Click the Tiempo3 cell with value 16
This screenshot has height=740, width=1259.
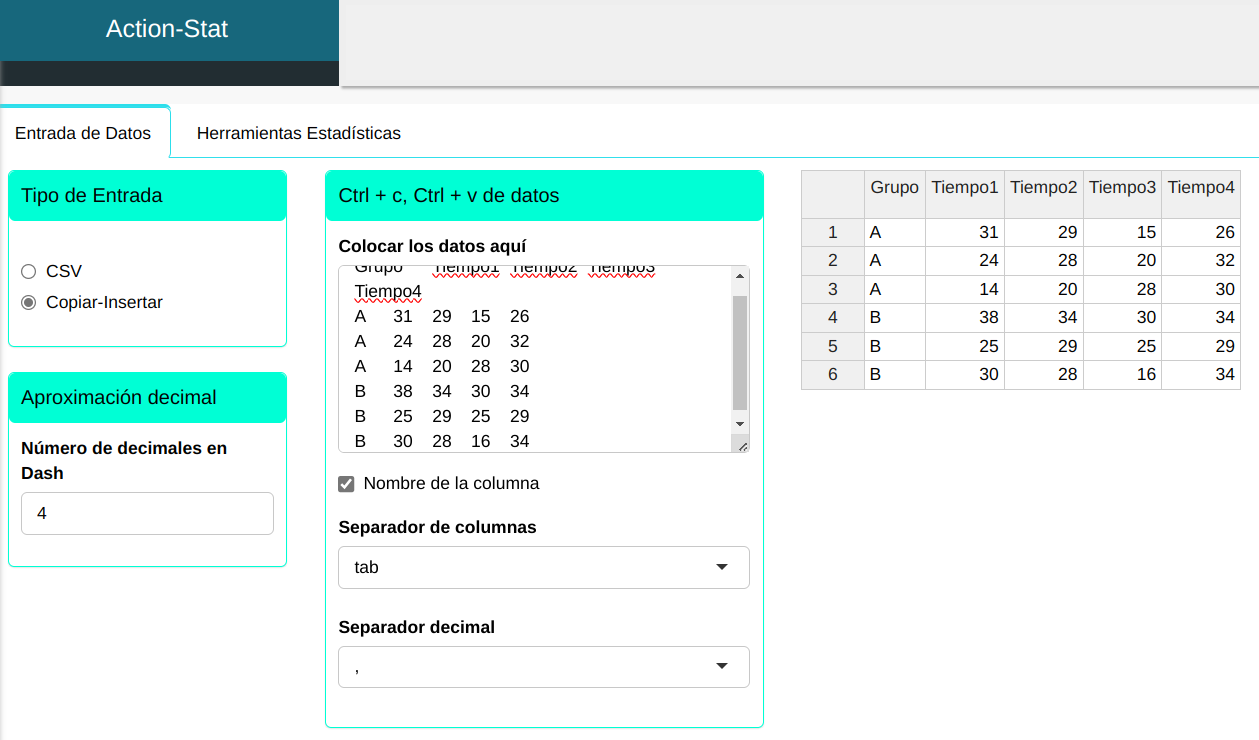point(1122,375)
